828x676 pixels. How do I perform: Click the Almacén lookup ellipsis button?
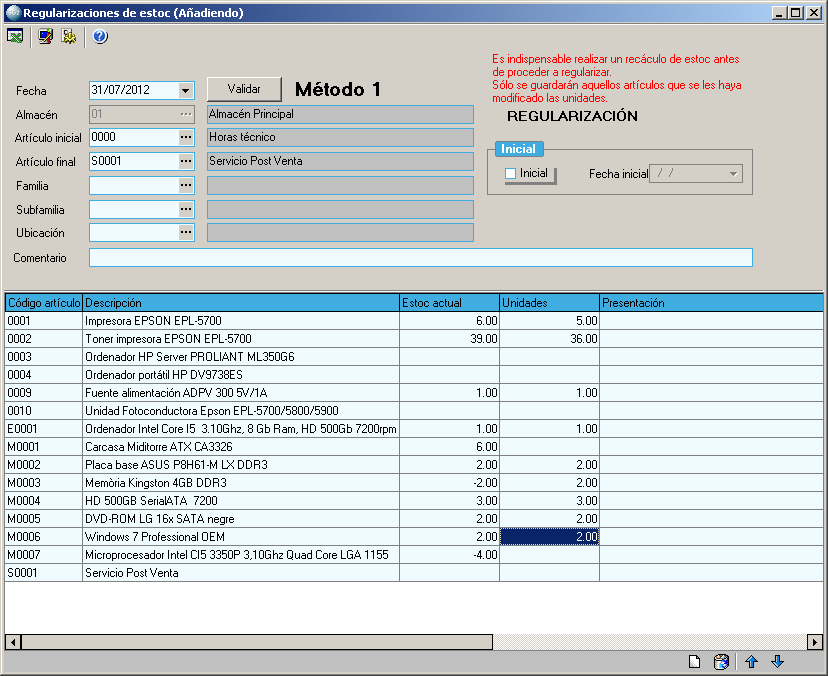[186, 114]
